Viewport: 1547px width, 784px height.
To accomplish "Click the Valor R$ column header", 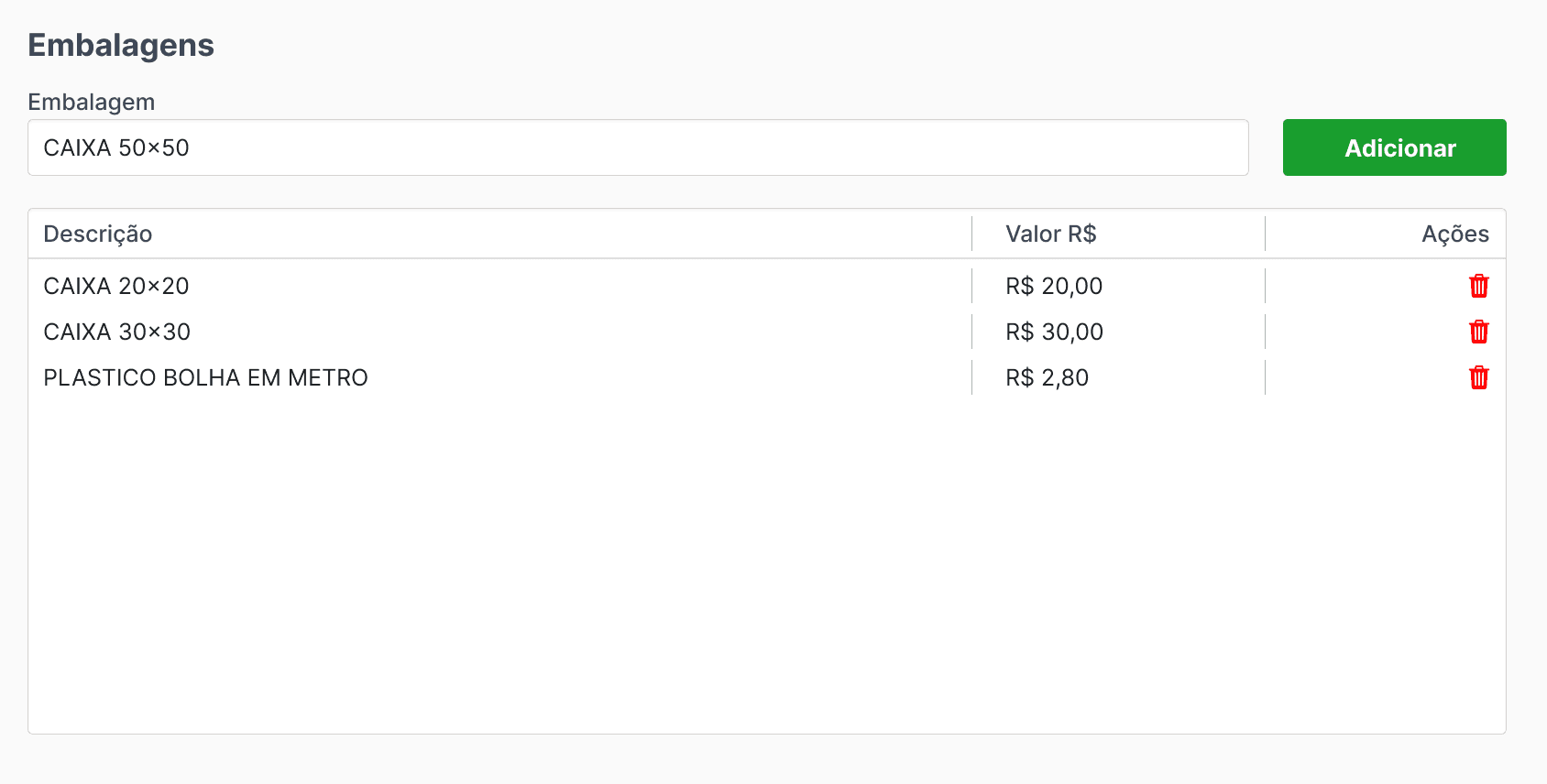I will 1050,234.
